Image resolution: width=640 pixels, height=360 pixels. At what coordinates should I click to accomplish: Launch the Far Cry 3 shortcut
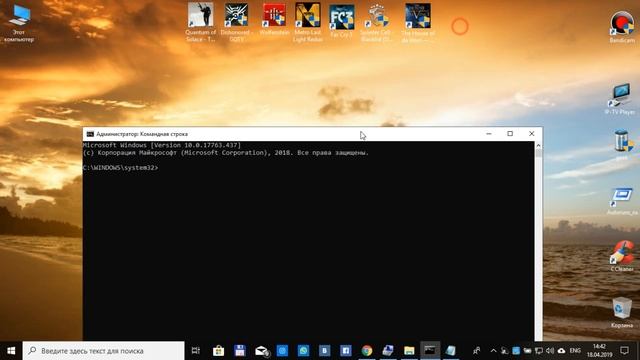pyautogui.click(x=342, y=21)
